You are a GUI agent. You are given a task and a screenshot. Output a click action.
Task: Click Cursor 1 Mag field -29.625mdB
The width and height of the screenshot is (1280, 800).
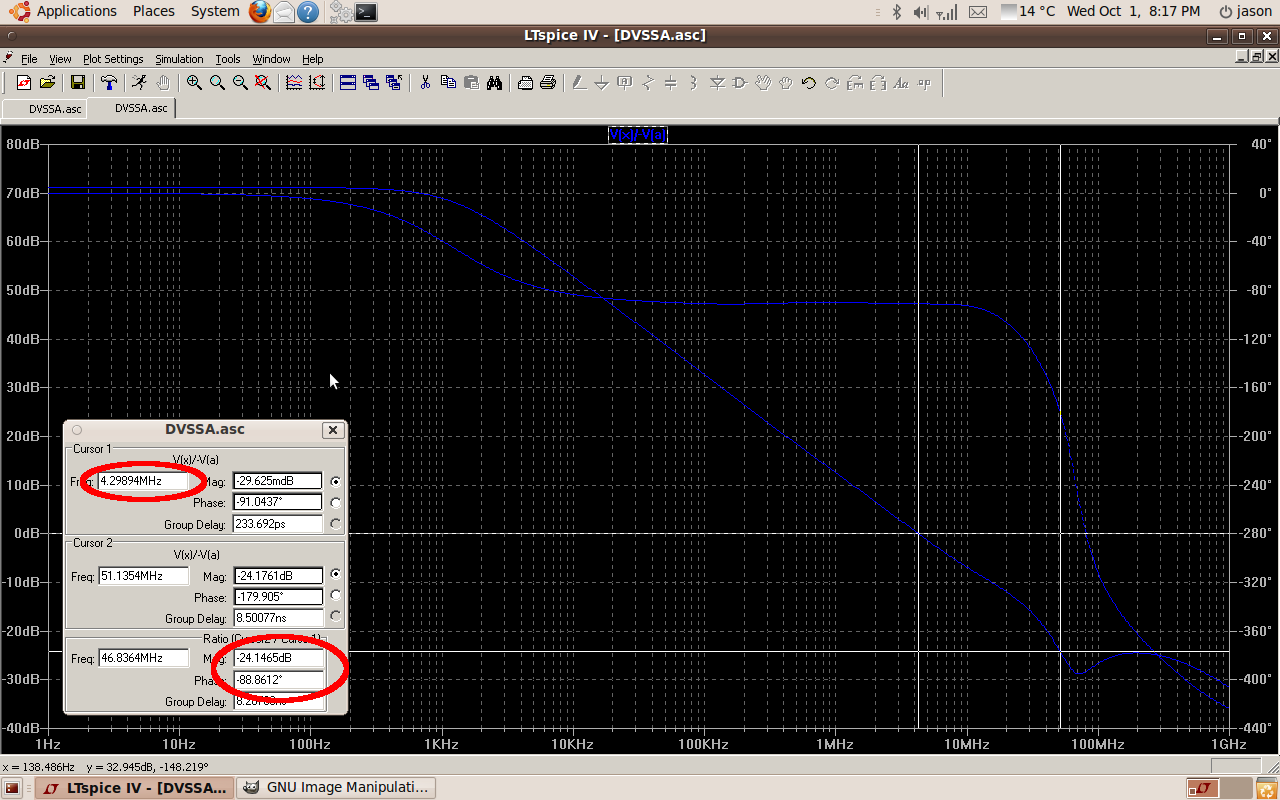(278, 481)
